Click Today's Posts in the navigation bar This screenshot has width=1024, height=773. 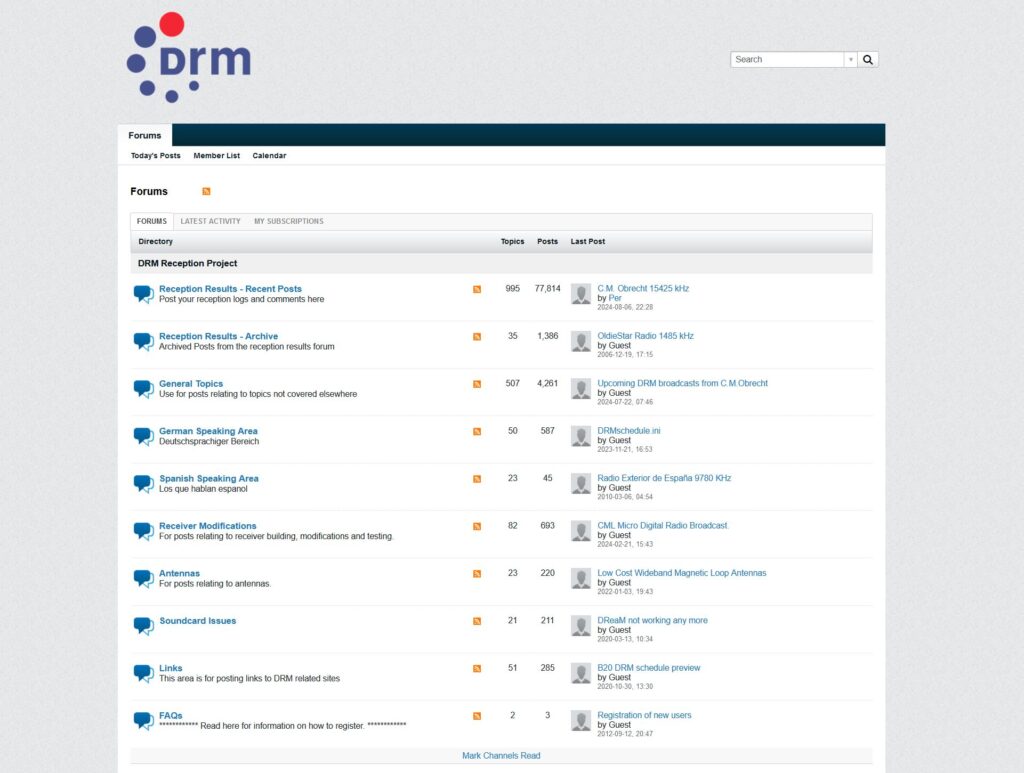coord(155,155)
